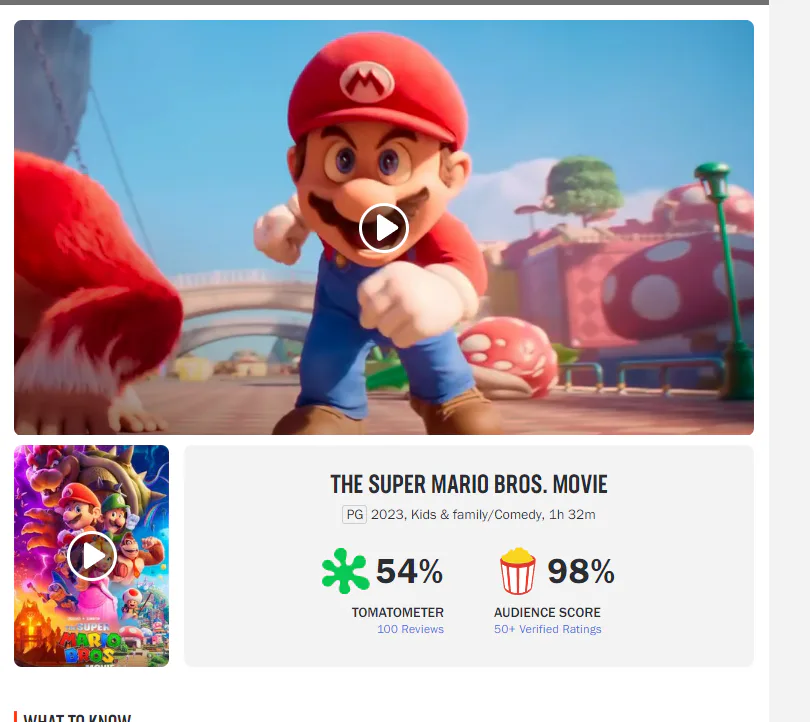
Task: Click the 54% Tomatometer score
Action: click(x=409, y=571)
